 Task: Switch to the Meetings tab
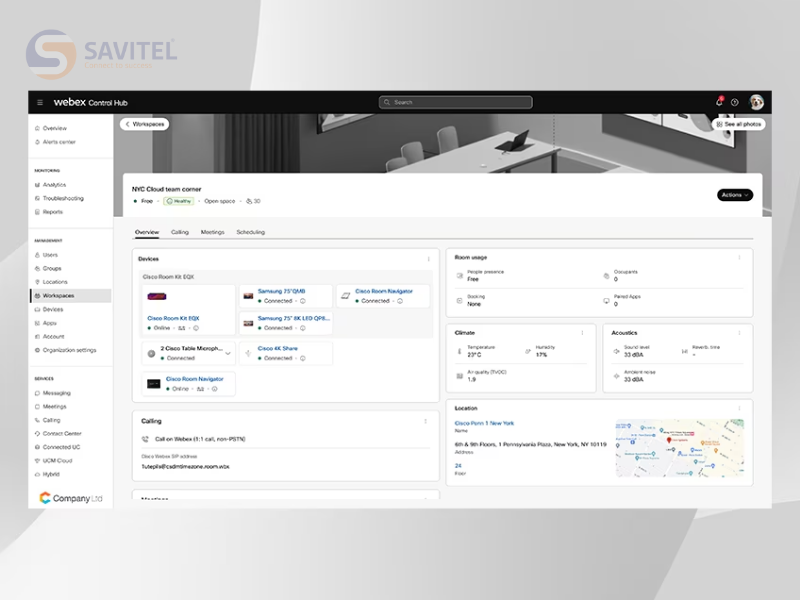[x=213, y=232]
